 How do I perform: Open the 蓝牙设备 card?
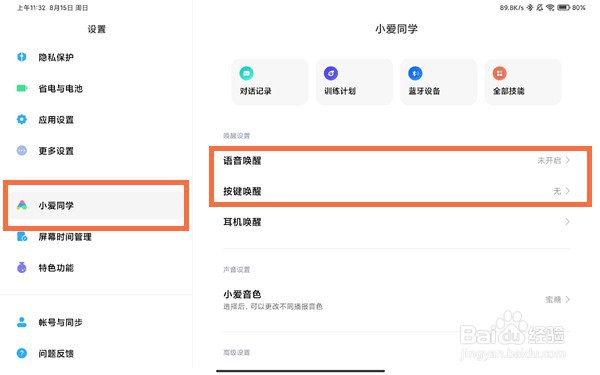tap(439, 82)
